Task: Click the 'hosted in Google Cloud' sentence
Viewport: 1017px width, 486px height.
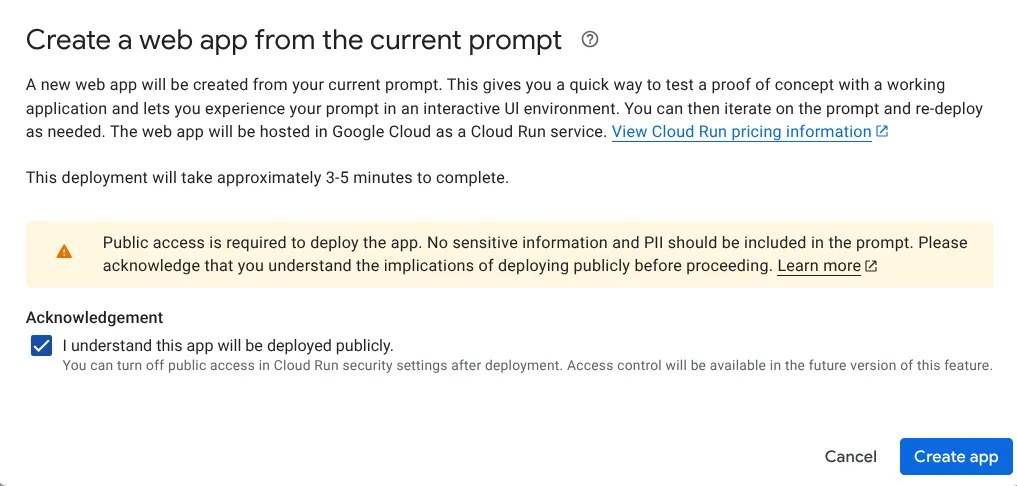Action: [359, 132]
